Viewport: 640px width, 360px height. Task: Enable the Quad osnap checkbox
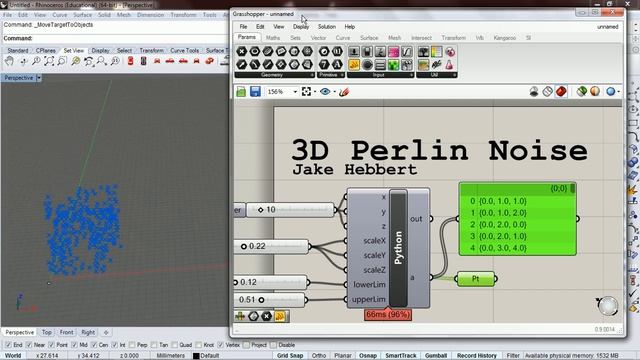pyautogui.click(x=175, y=345)
